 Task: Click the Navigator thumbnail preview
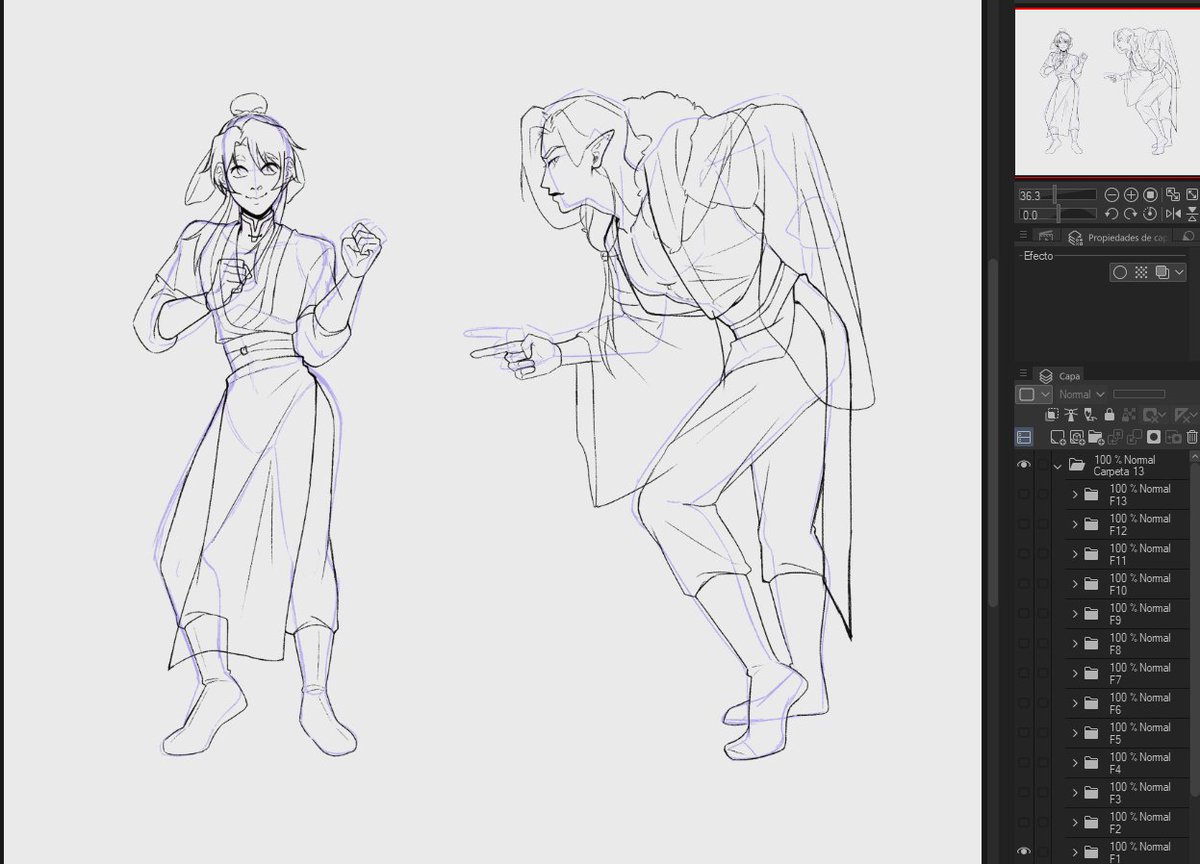pyautogui.click(x=1107, y=92)
